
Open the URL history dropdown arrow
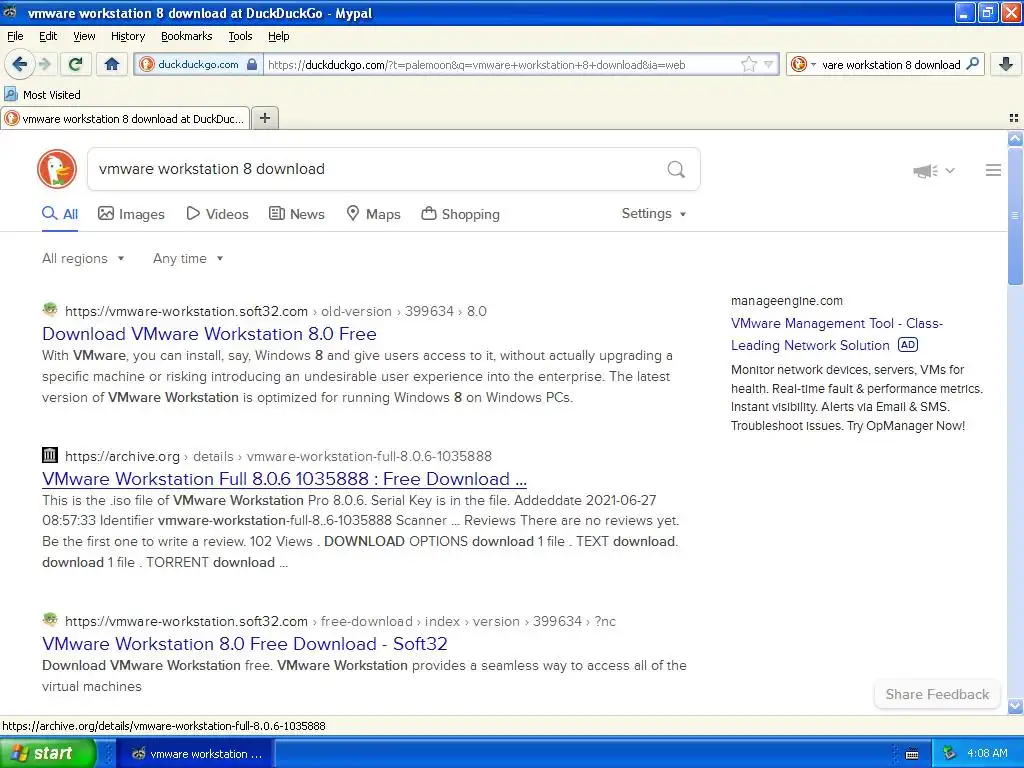pos(769,64)
